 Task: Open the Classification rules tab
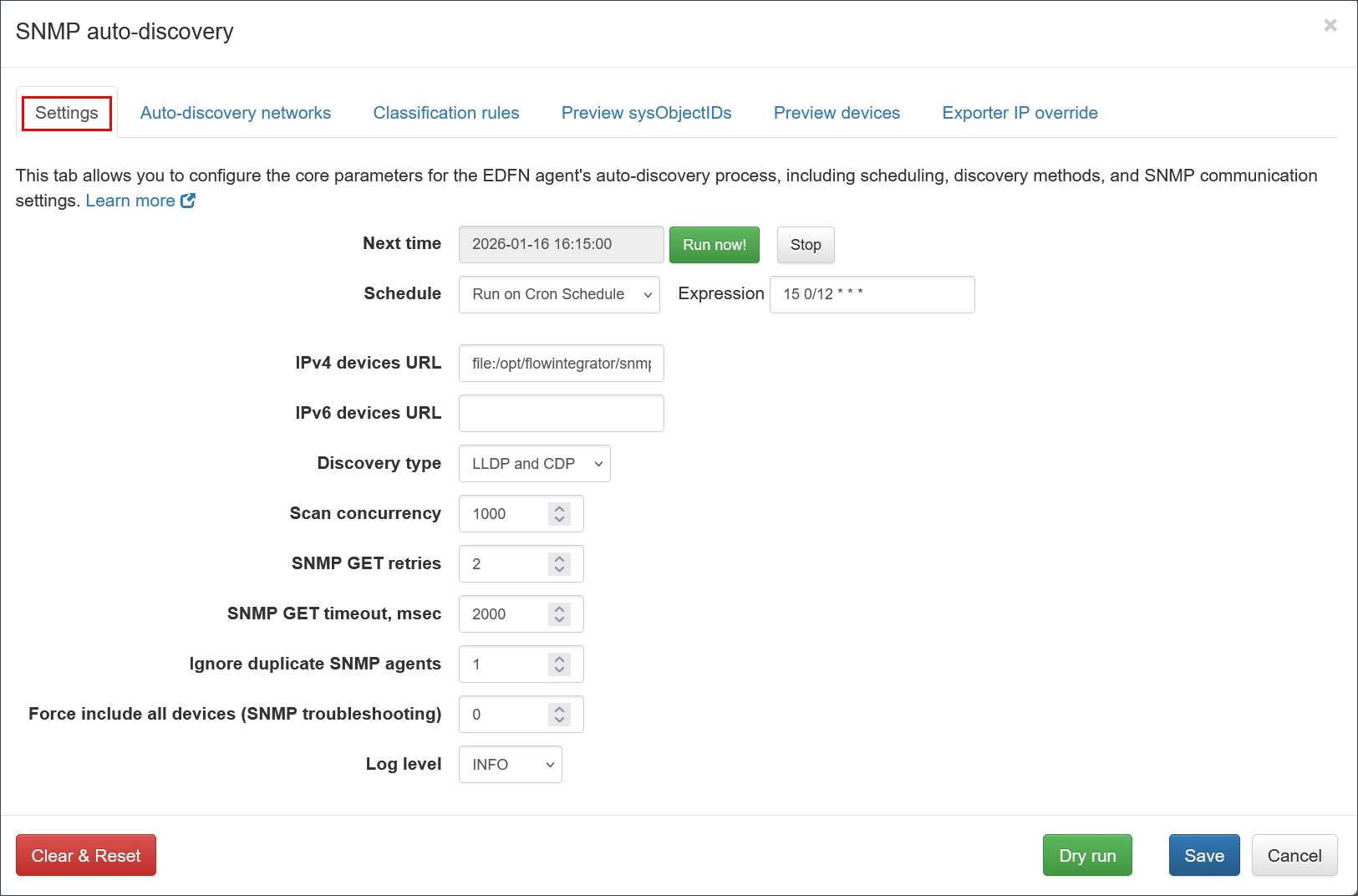coord(445,113)
